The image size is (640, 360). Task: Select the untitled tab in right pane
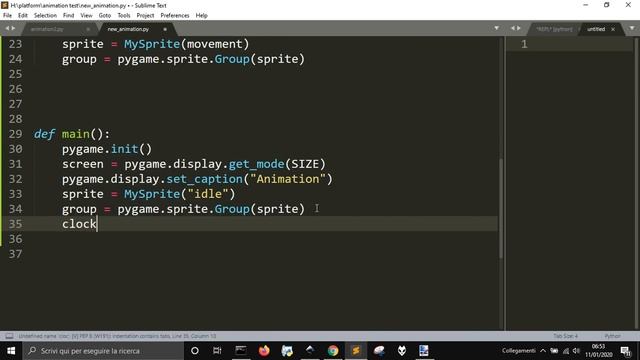(x=596, y=29)
